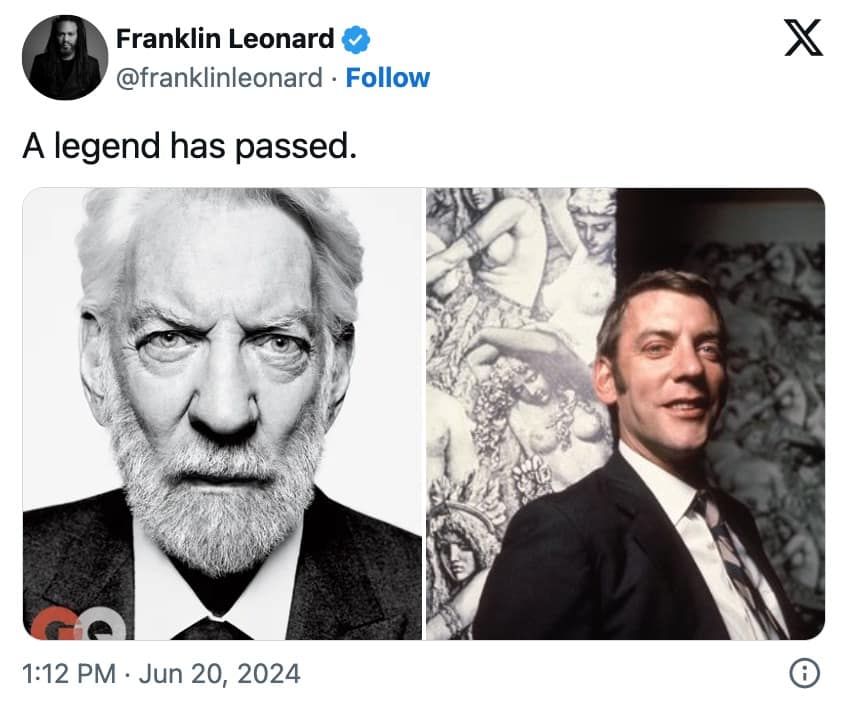Image resolution: width=850 pixels, height=706 pixels.
Task: Click the right image in the media pair
Action: [630, 415]
